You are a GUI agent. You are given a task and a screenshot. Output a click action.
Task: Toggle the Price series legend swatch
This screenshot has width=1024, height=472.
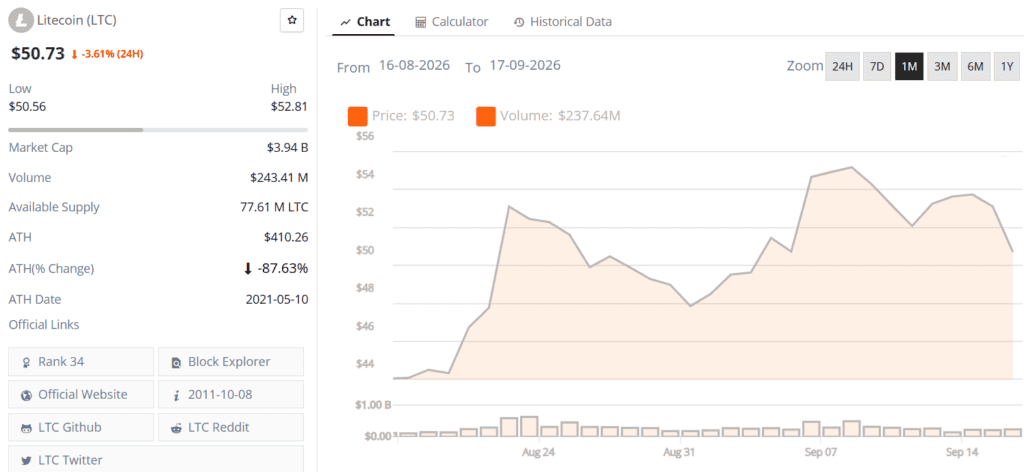pos(357,117)
